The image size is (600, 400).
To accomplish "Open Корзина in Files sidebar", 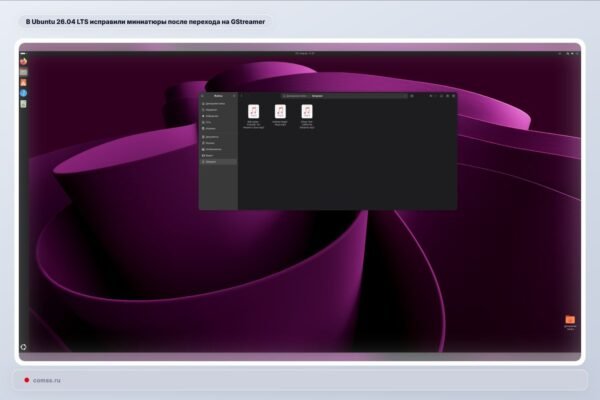I will click(x=218, y=129).
